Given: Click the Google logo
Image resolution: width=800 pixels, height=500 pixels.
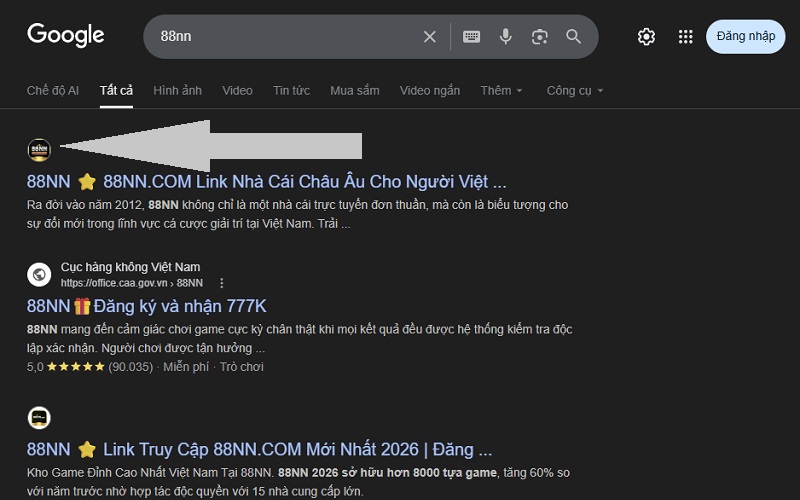Looking at the screenshot, I should [x=66, y=35].
